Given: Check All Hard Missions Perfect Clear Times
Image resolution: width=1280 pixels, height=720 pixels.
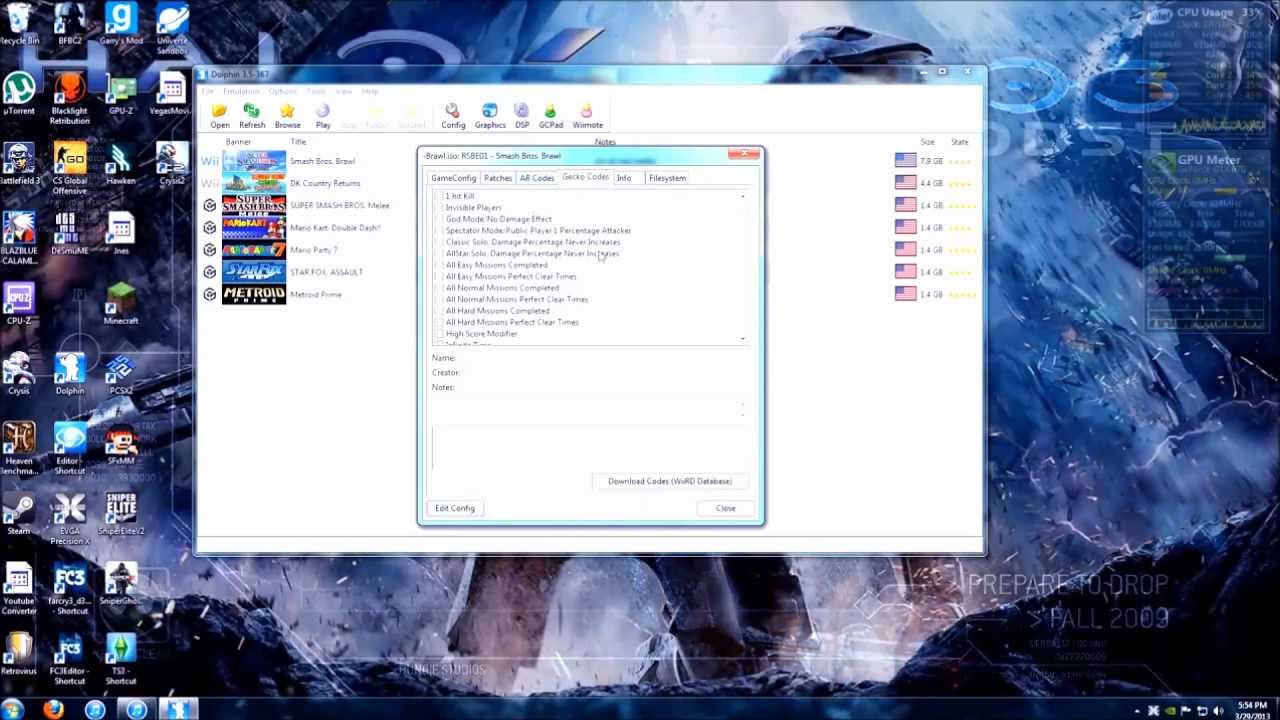Looking at the screenshot, I should click(438, 322).
